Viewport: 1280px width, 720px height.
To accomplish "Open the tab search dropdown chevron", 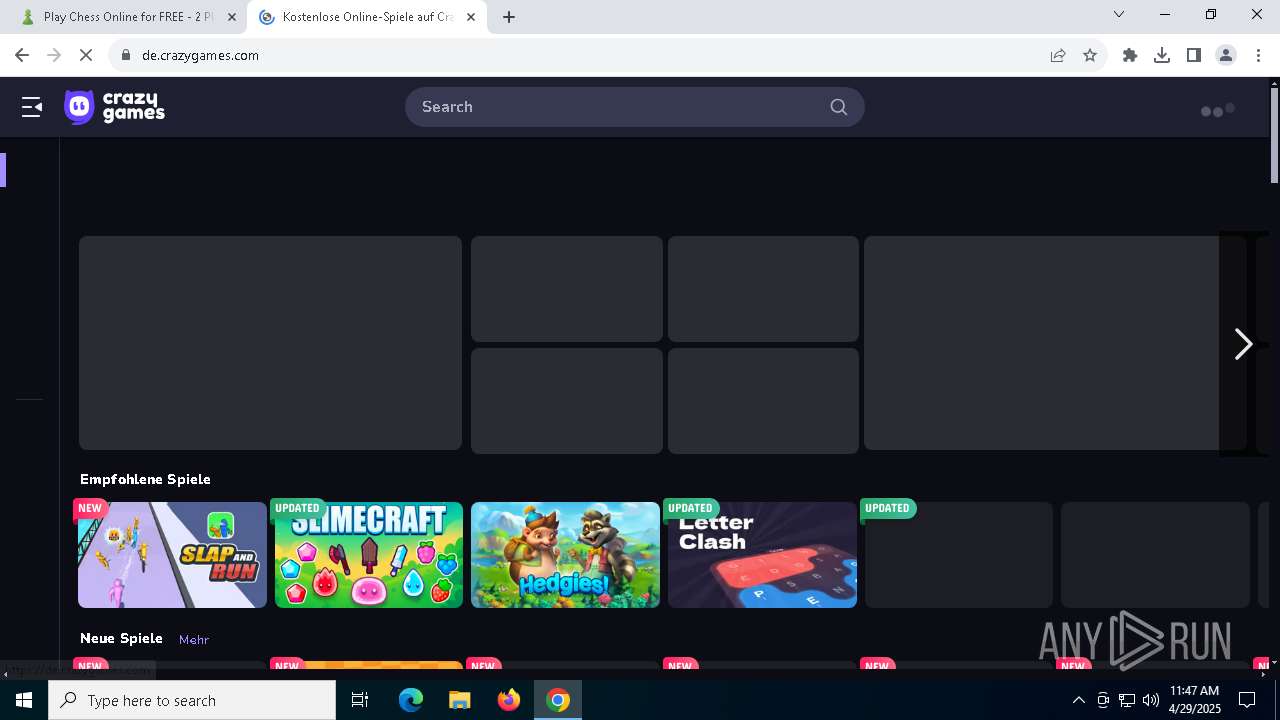I will (1119, 14).
